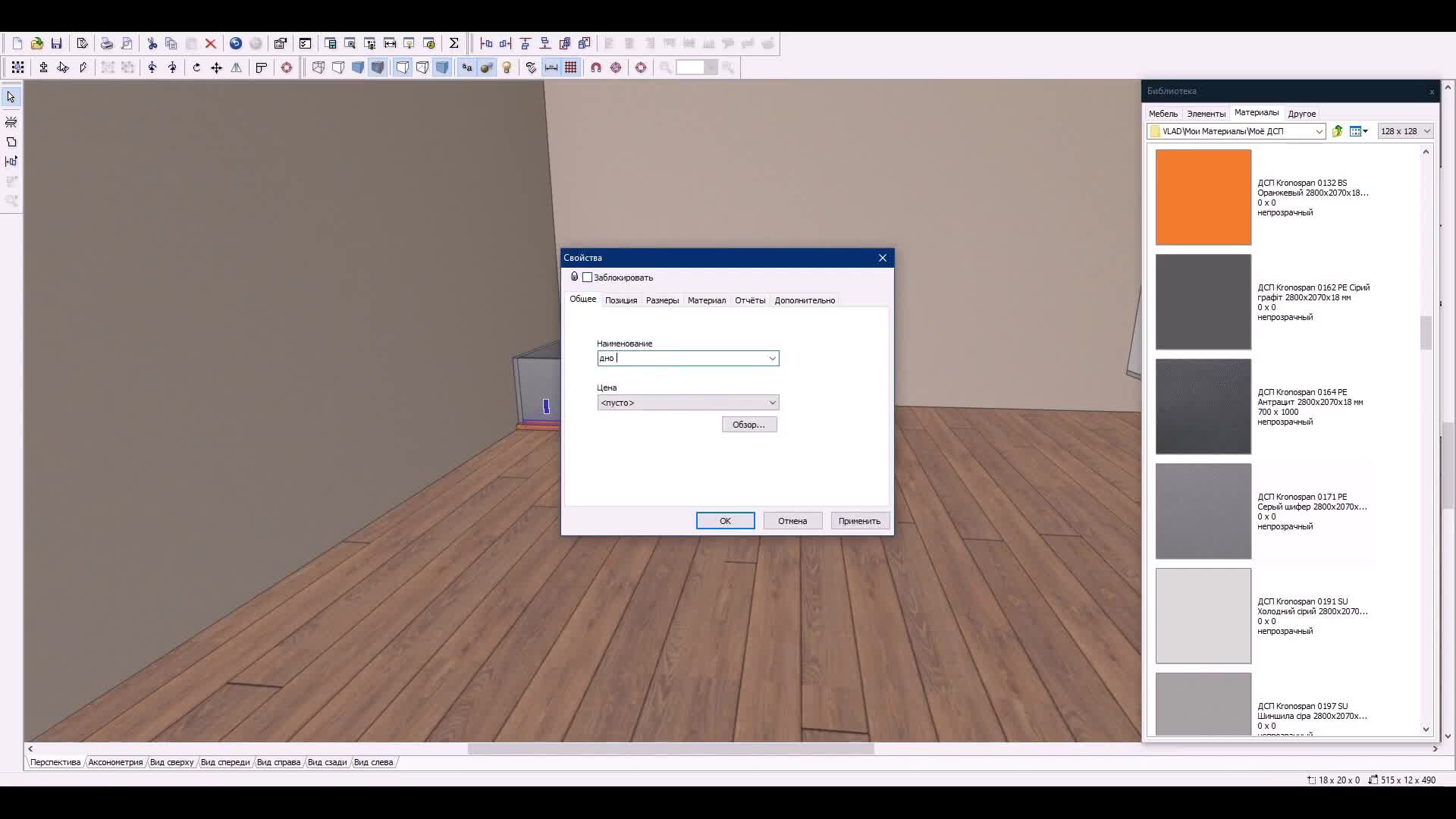The width and height of the screenshot is (1456, 819).
Task: Open the Дополнительно tab
Action: click(805, 300)
